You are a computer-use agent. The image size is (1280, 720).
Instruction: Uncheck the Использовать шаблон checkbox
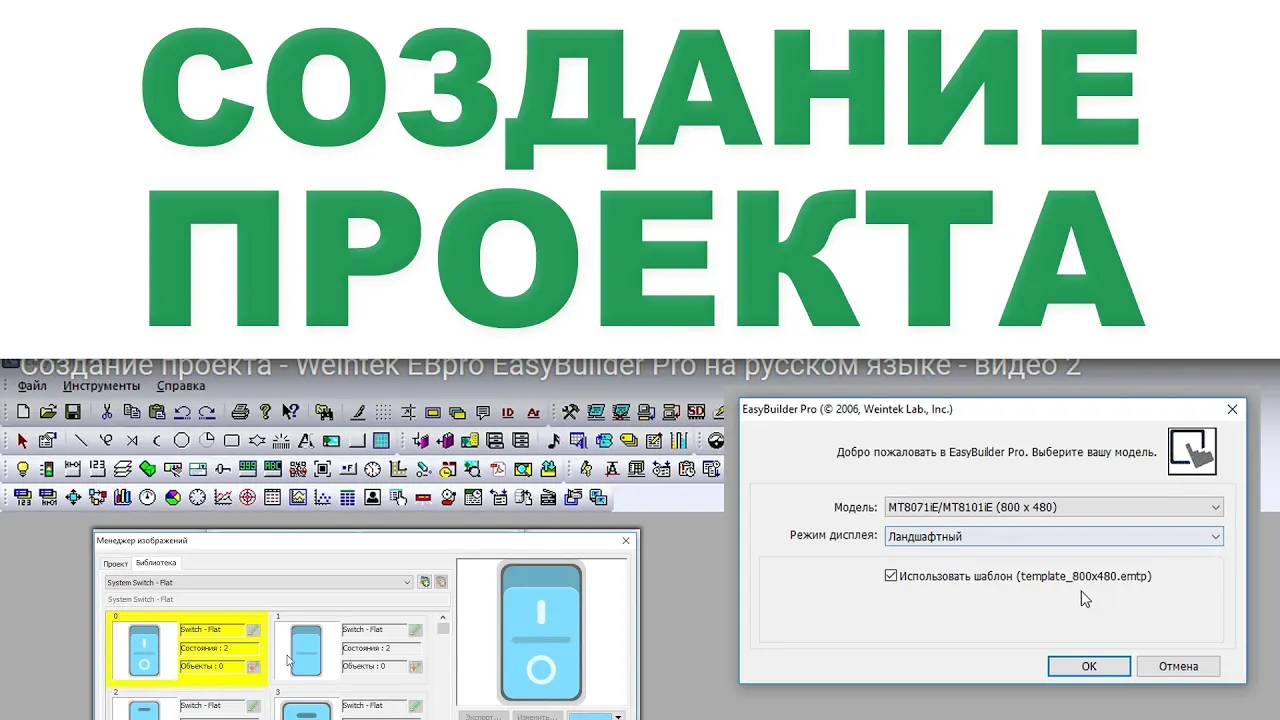[x=891, y=576]
